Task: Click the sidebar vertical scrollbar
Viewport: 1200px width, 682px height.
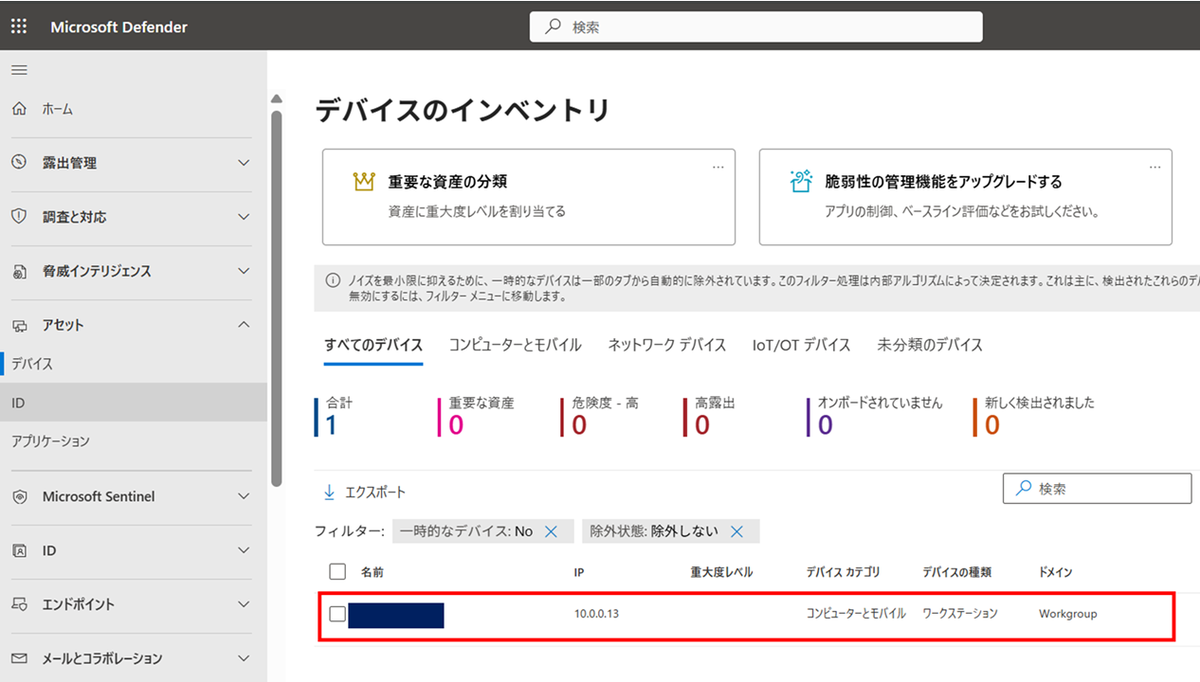Action: click(277, 298)
